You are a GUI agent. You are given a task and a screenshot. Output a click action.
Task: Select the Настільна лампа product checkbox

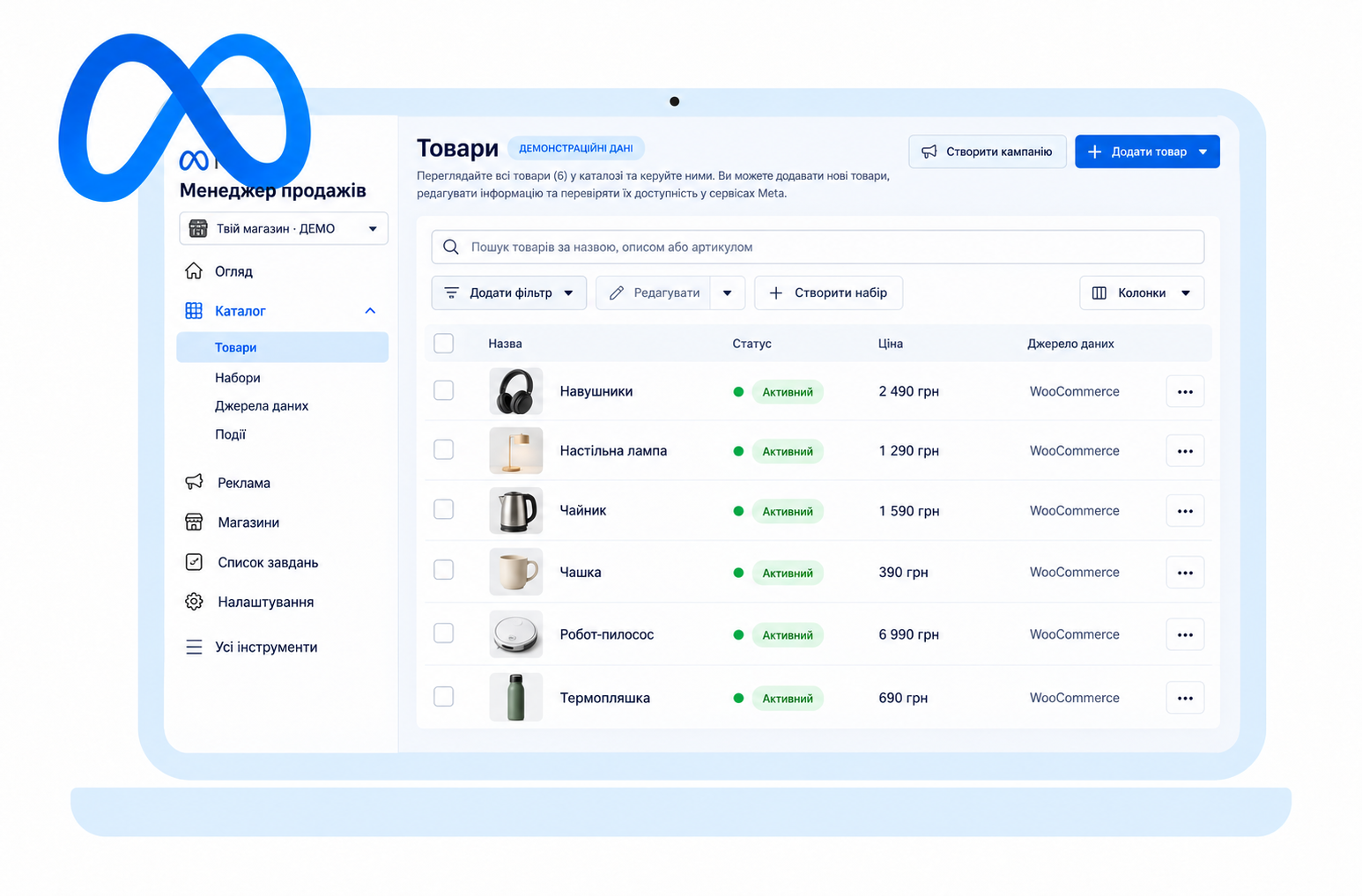point(444,449)
